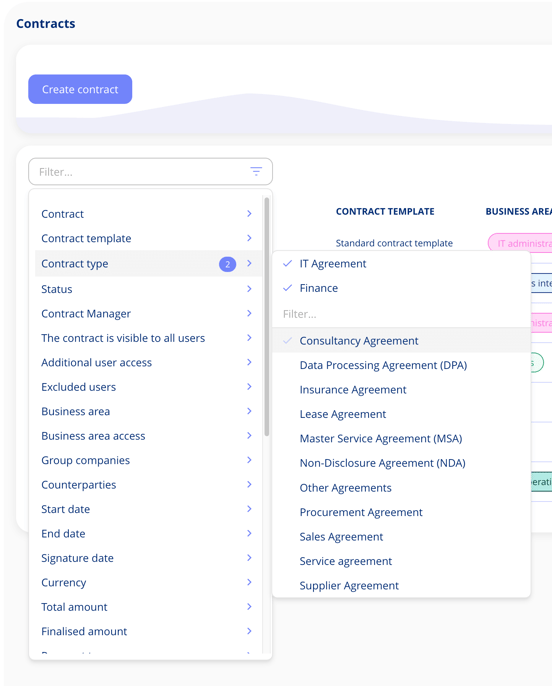Image resolution: width=552 pixels, height=686 pixels.
Task: Expand the Start date filter submenu
Action: [x=148, y=509]
